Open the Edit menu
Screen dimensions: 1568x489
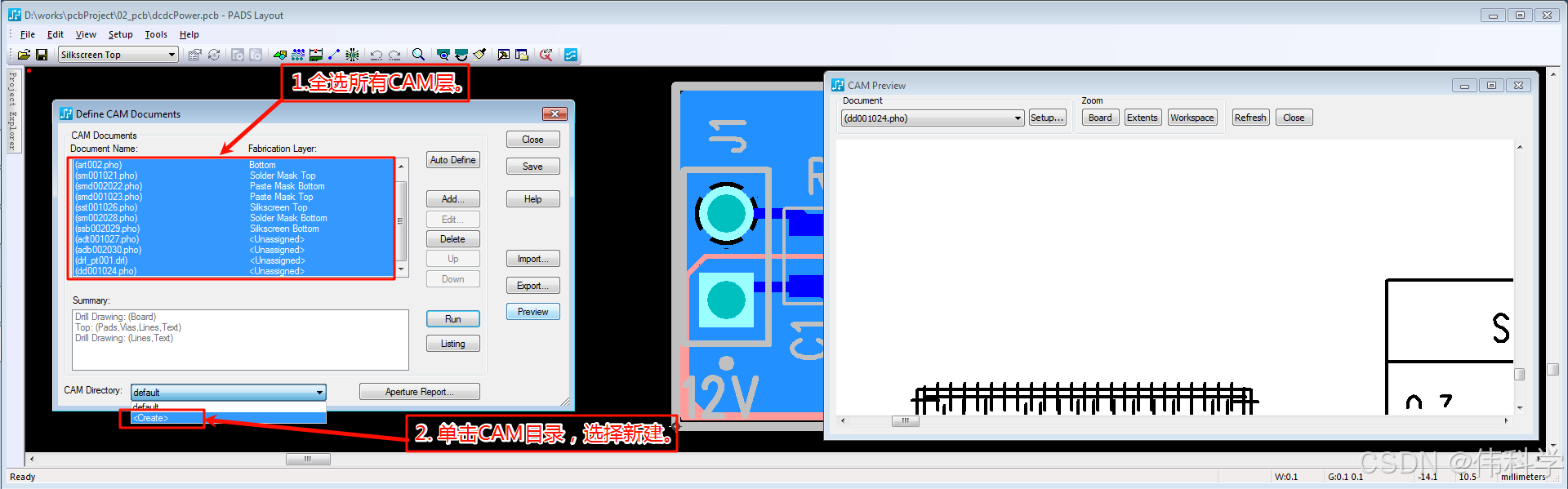[56, 34]
